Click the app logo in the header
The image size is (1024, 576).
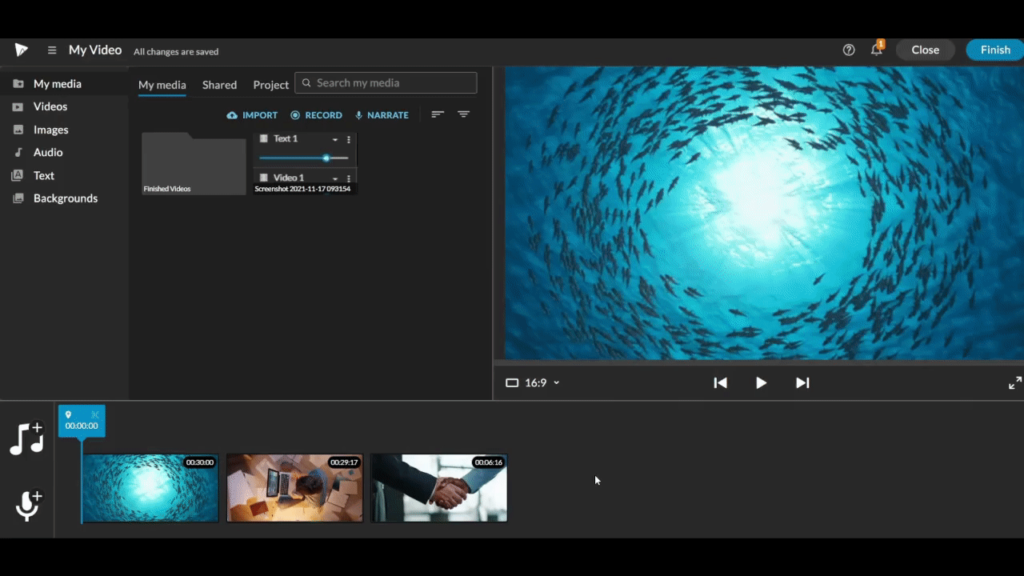pyautogui.click(x=21, y=50)
